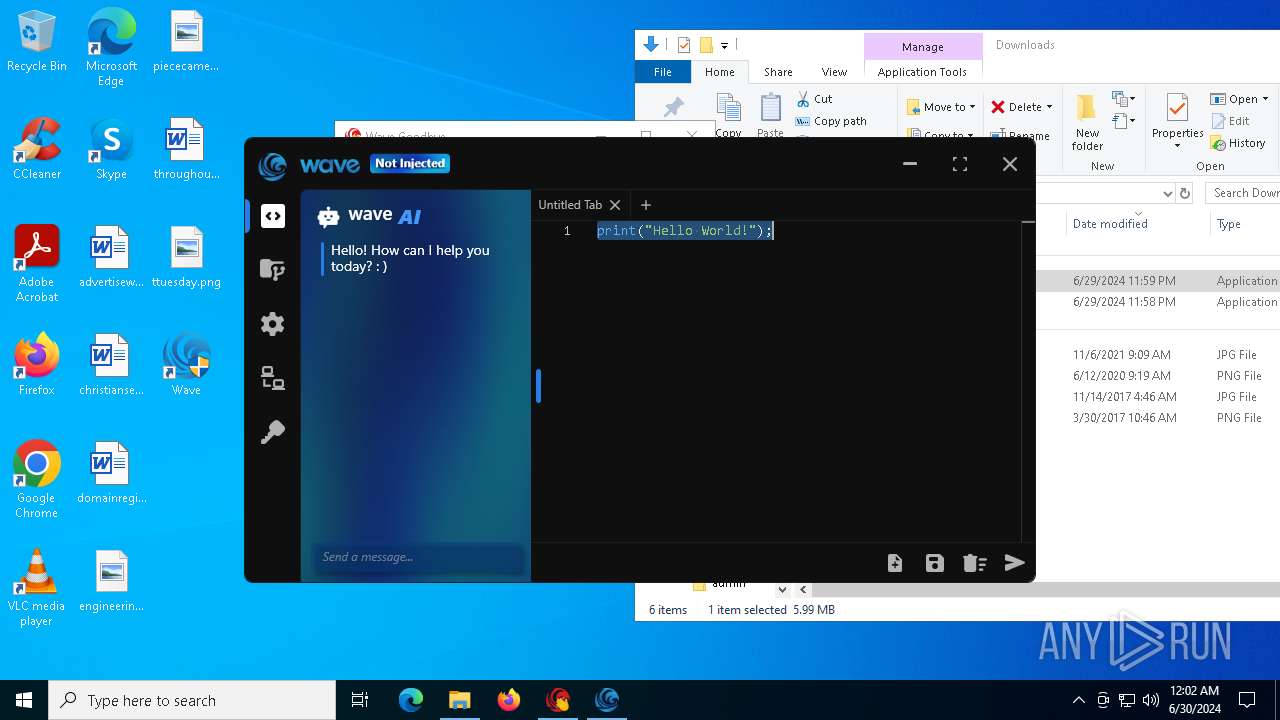The image size is (1280, 720).
Task: Open Task View on the taskbar
Action: [360, 700]
